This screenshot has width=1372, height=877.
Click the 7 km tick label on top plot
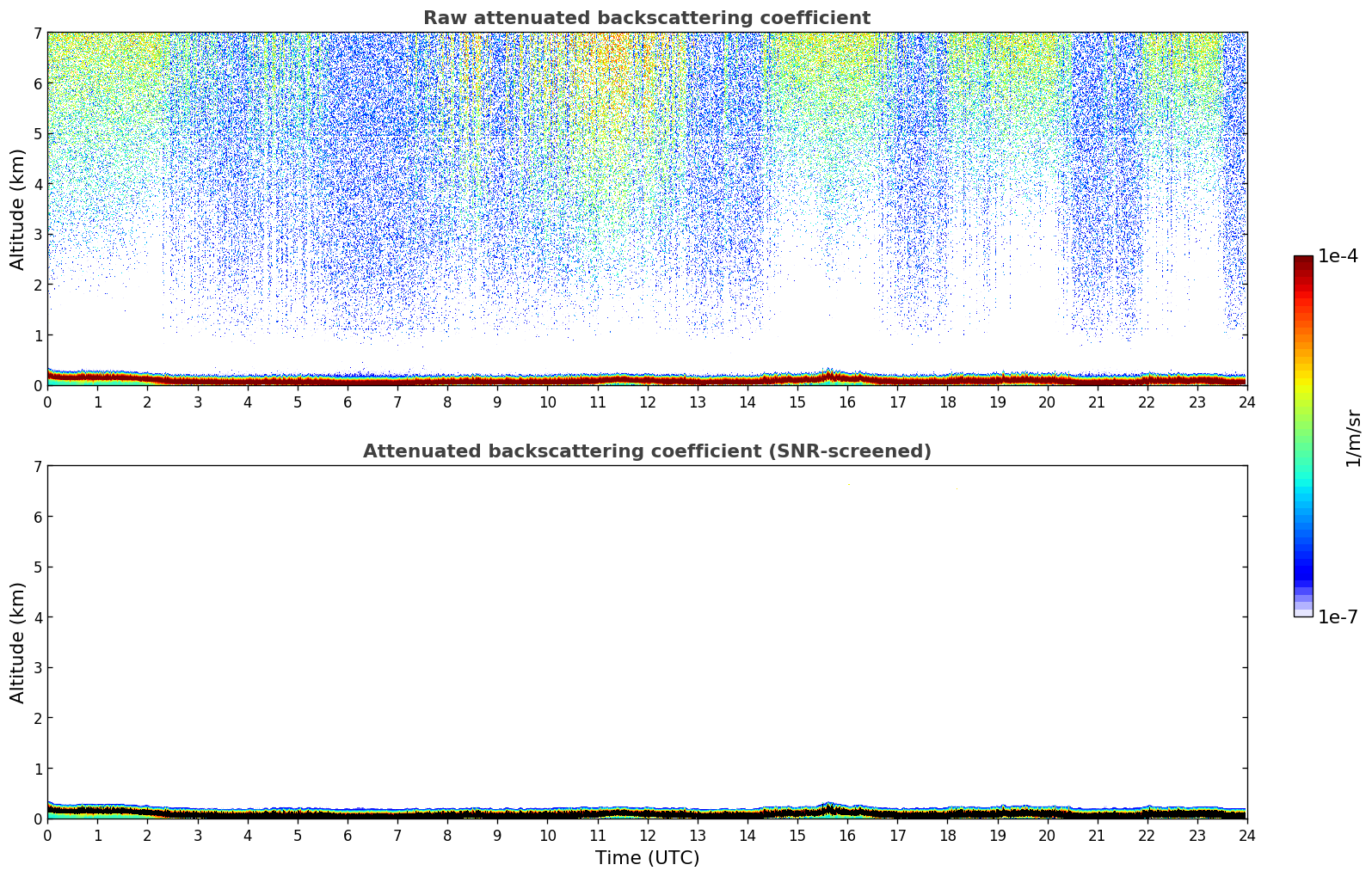37,33
